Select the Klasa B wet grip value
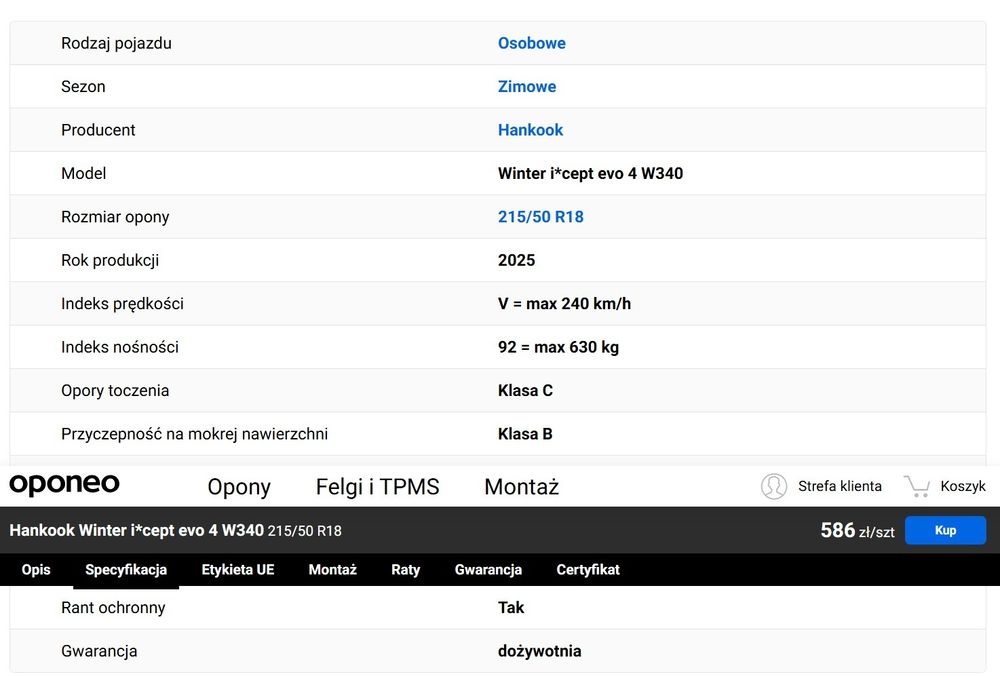Viewport: 1000px width, 676px height. pyautogui.click(x=525, y=433)
